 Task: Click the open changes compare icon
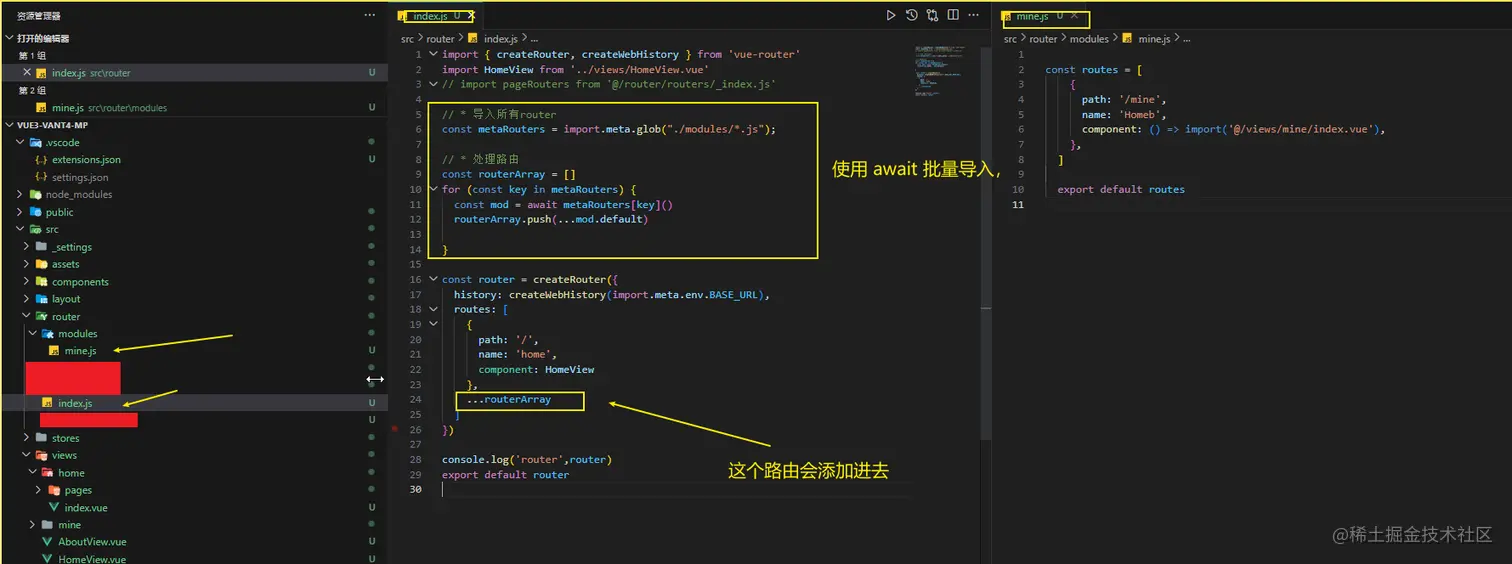[933, 15]
